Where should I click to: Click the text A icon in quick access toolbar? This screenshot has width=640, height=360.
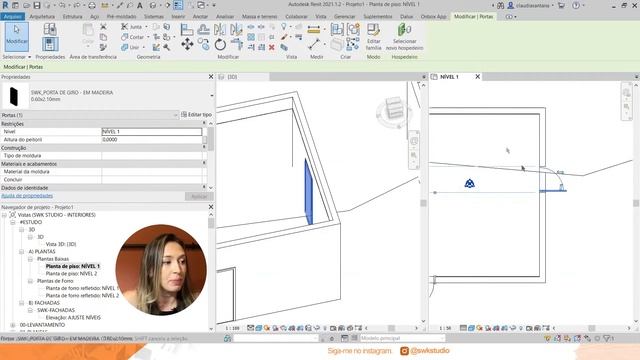click(140, 5)
